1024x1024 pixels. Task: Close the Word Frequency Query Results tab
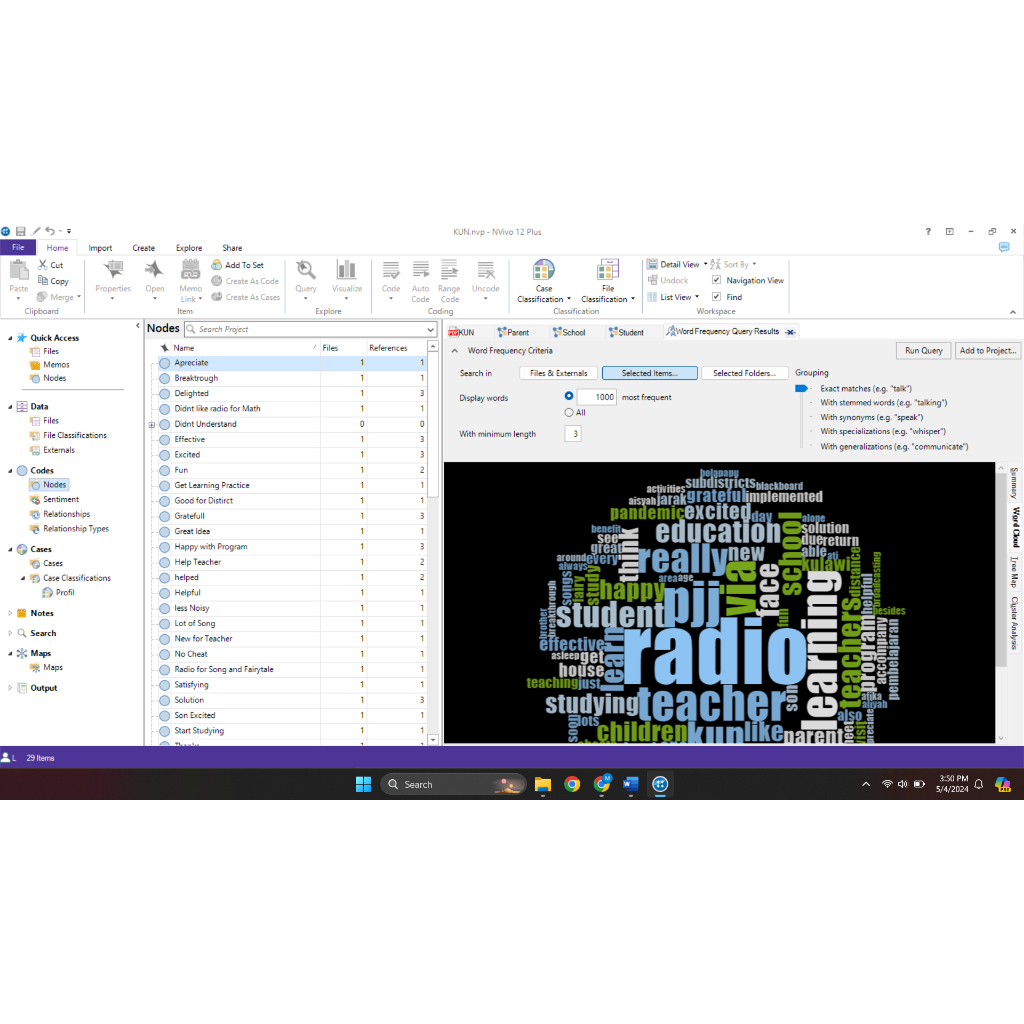pyautogui.click(x=790, y=332)
